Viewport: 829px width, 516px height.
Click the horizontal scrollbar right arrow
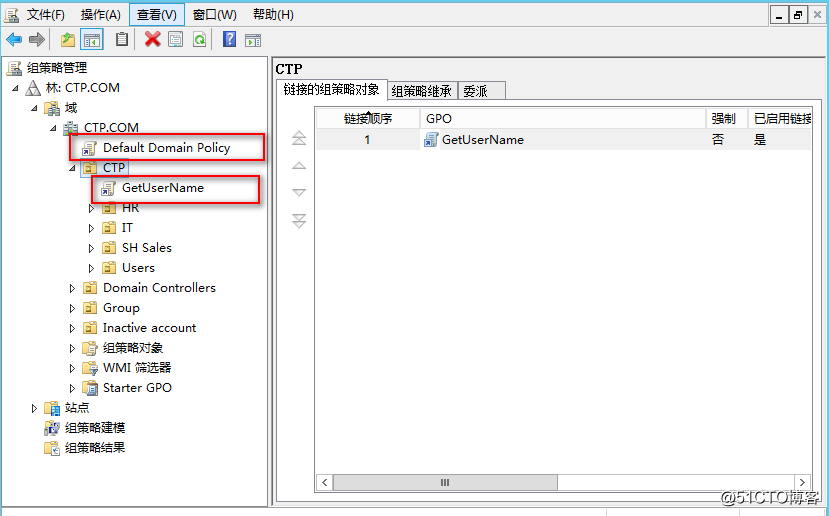(x=803, y=482)
